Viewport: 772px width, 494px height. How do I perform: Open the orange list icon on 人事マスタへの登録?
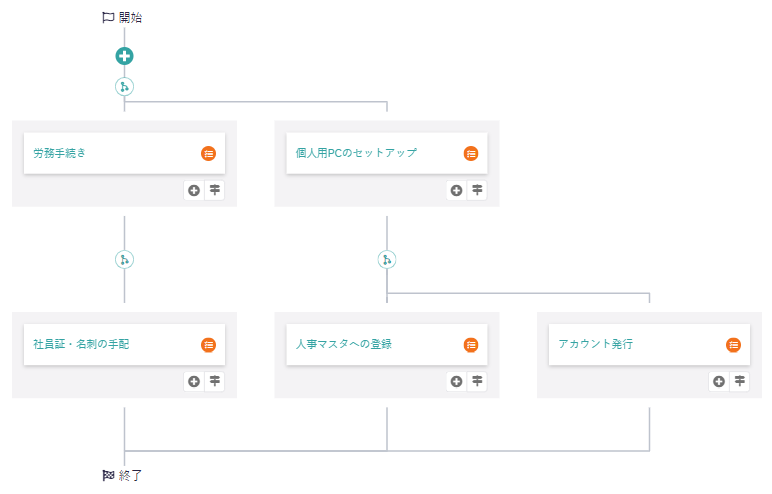click(x=471, y=344)
